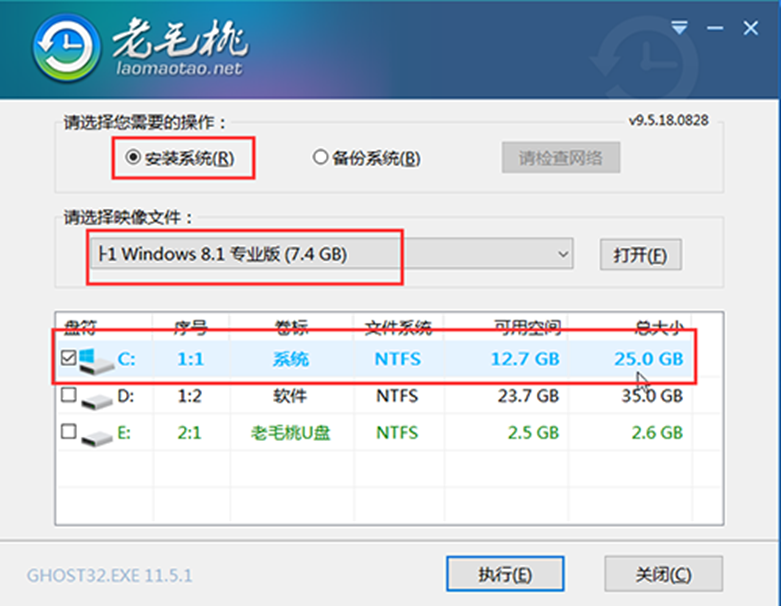Click the C: drive letter text
The width and height of the screenshot is (781, 606).
pos(127,359)
